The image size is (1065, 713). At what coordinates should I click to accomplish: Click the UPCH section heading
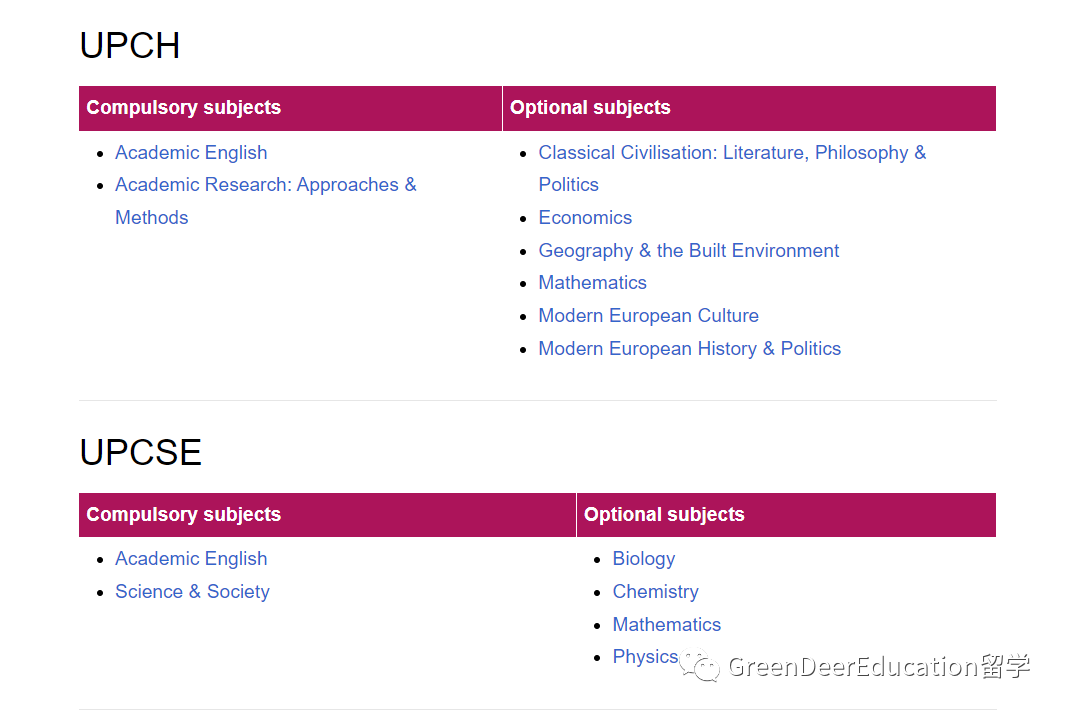(x=130, y=46)
